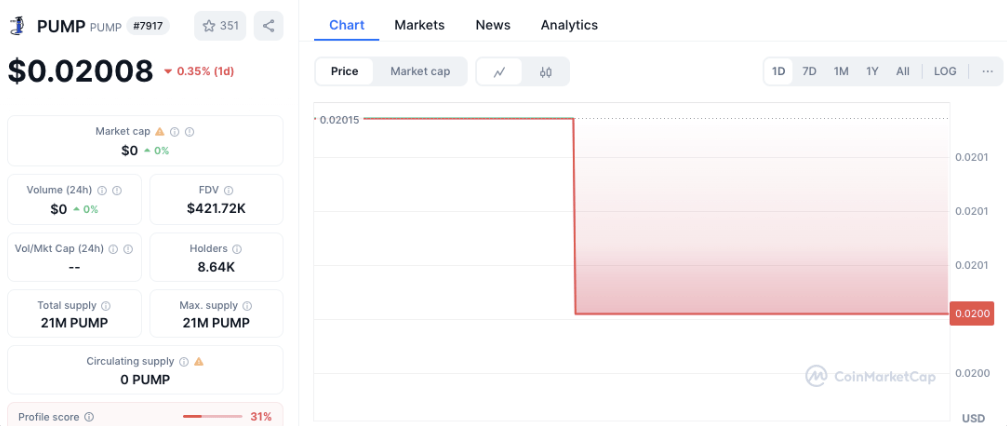
Task: Select the 7D time range
Action: tap(809, 71)
